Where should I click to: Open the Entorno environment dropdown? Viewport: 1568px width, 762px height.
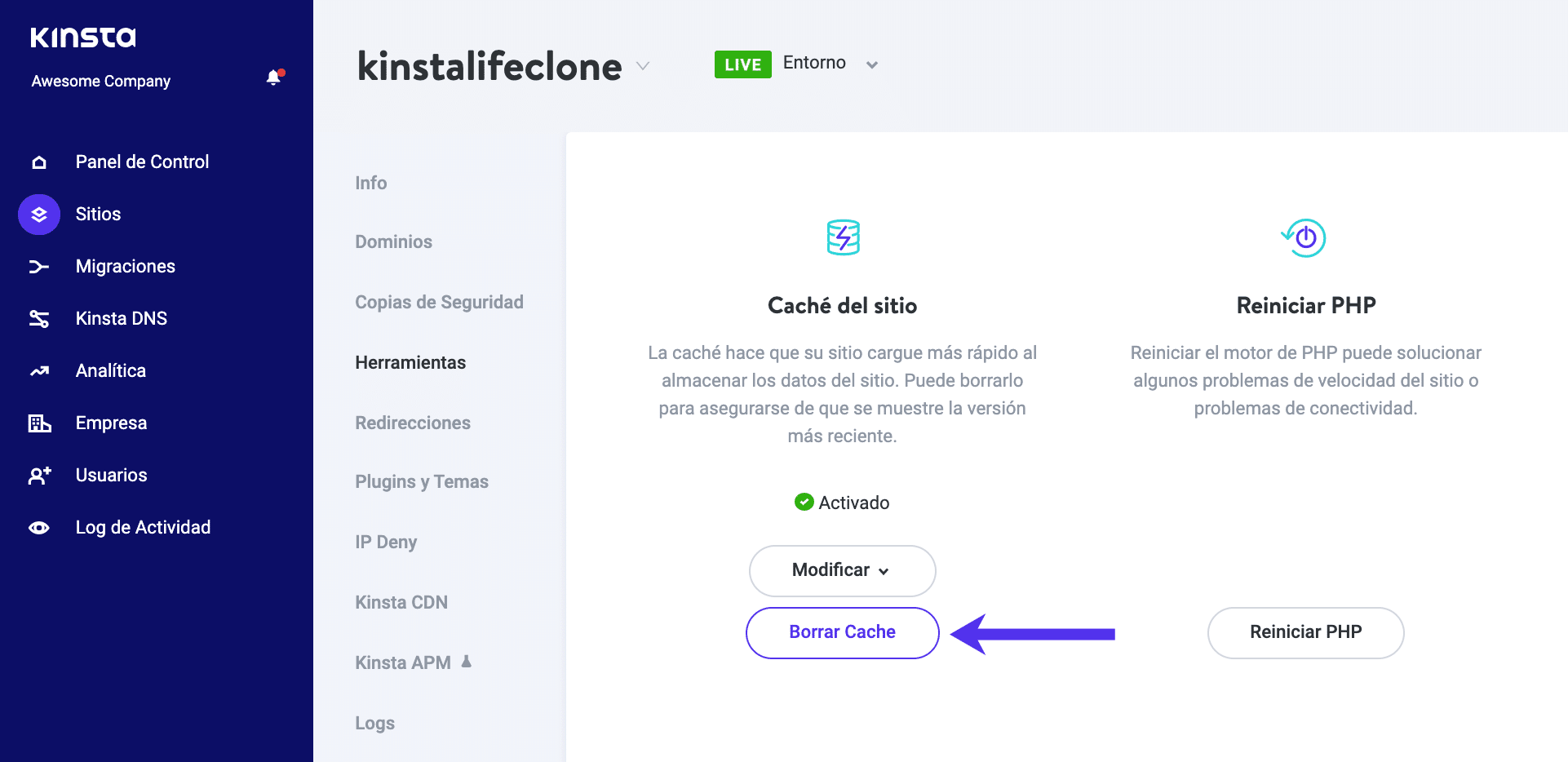[x=871, y=64]
